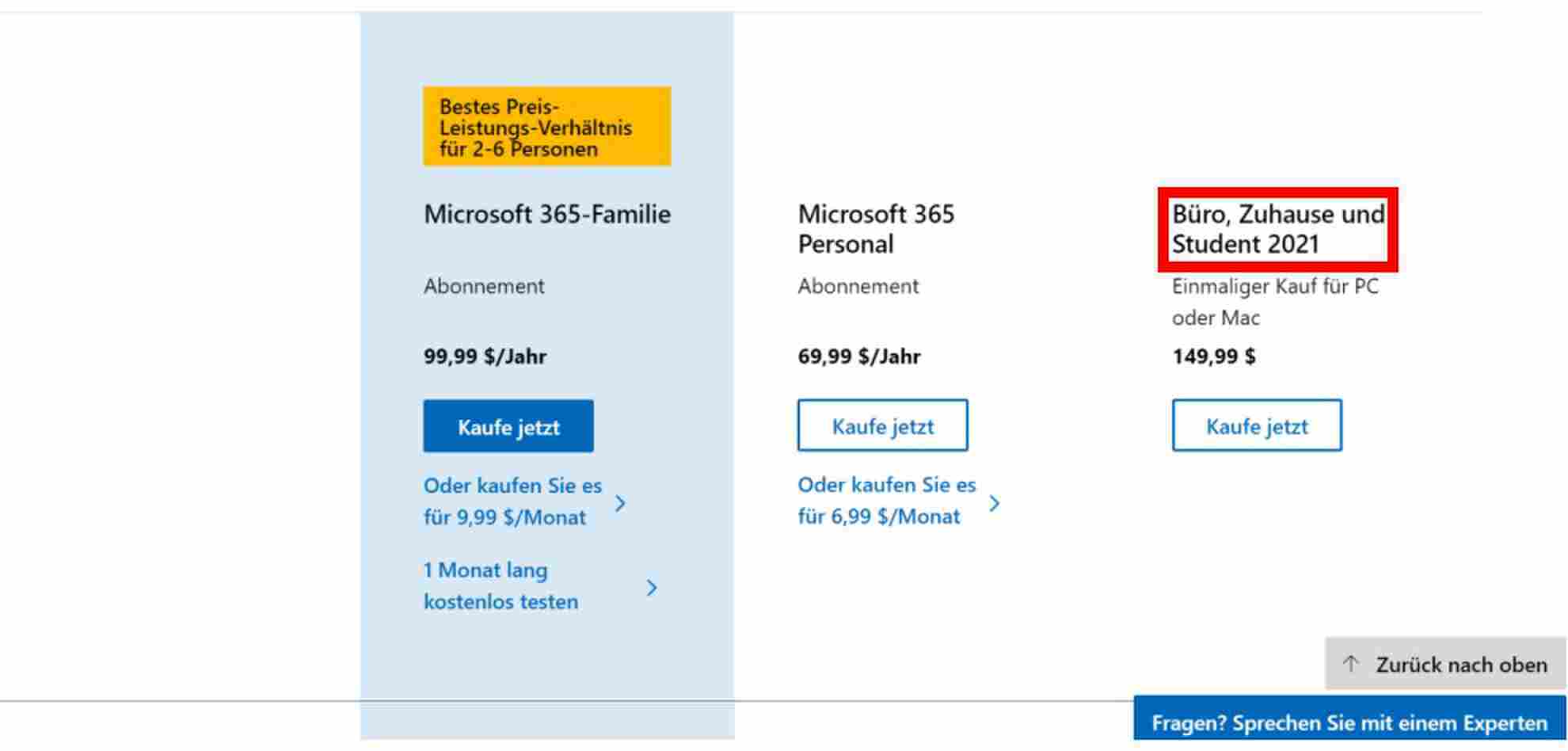Image resolution: width=1568 pixels, height=751 pixels.
Task: Click the chevron beside the 9,99 $/Monat offer
Action: [621, 503]
